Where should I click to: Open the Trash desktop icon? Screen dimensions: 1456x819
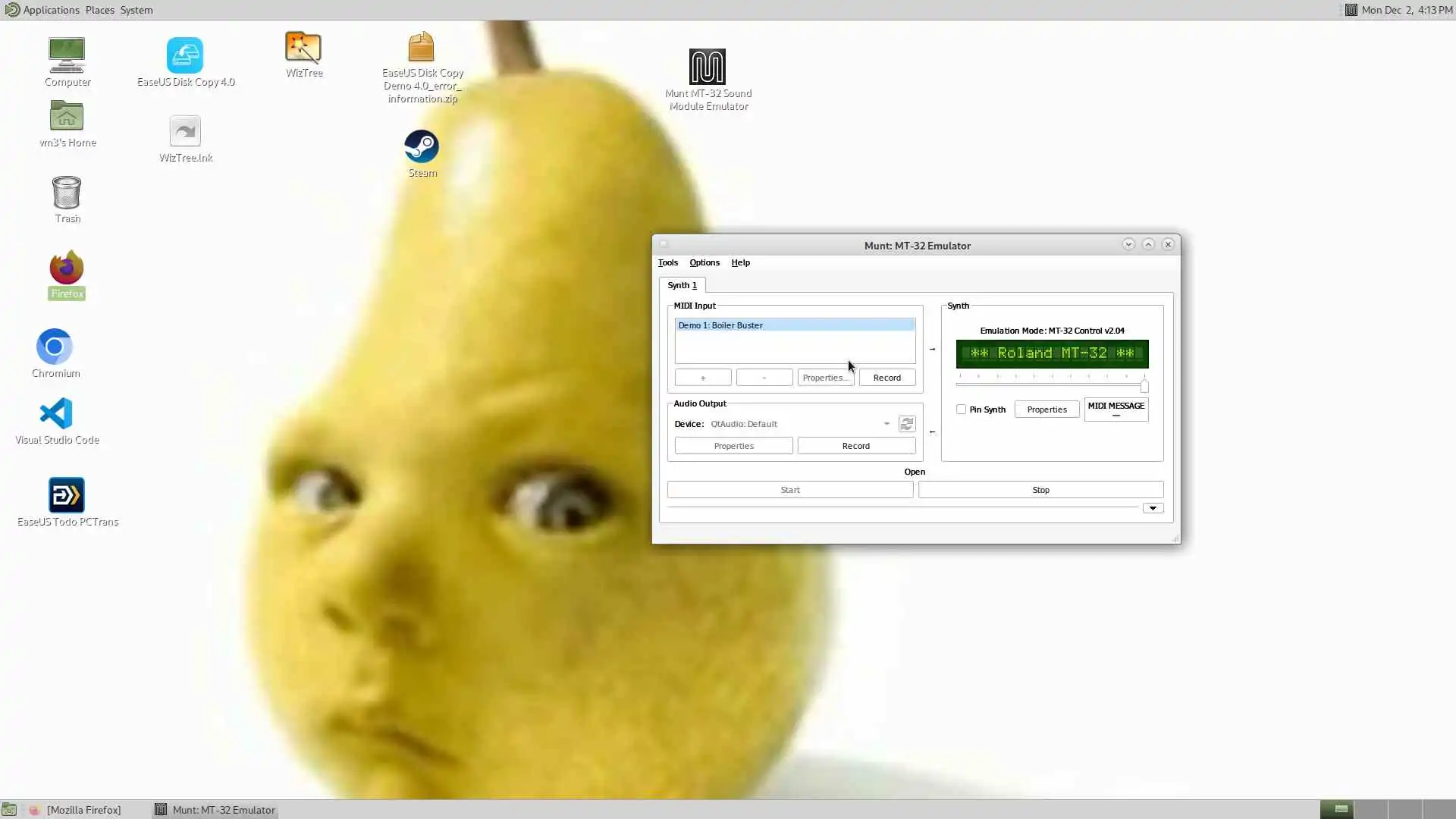coord(67,193)
